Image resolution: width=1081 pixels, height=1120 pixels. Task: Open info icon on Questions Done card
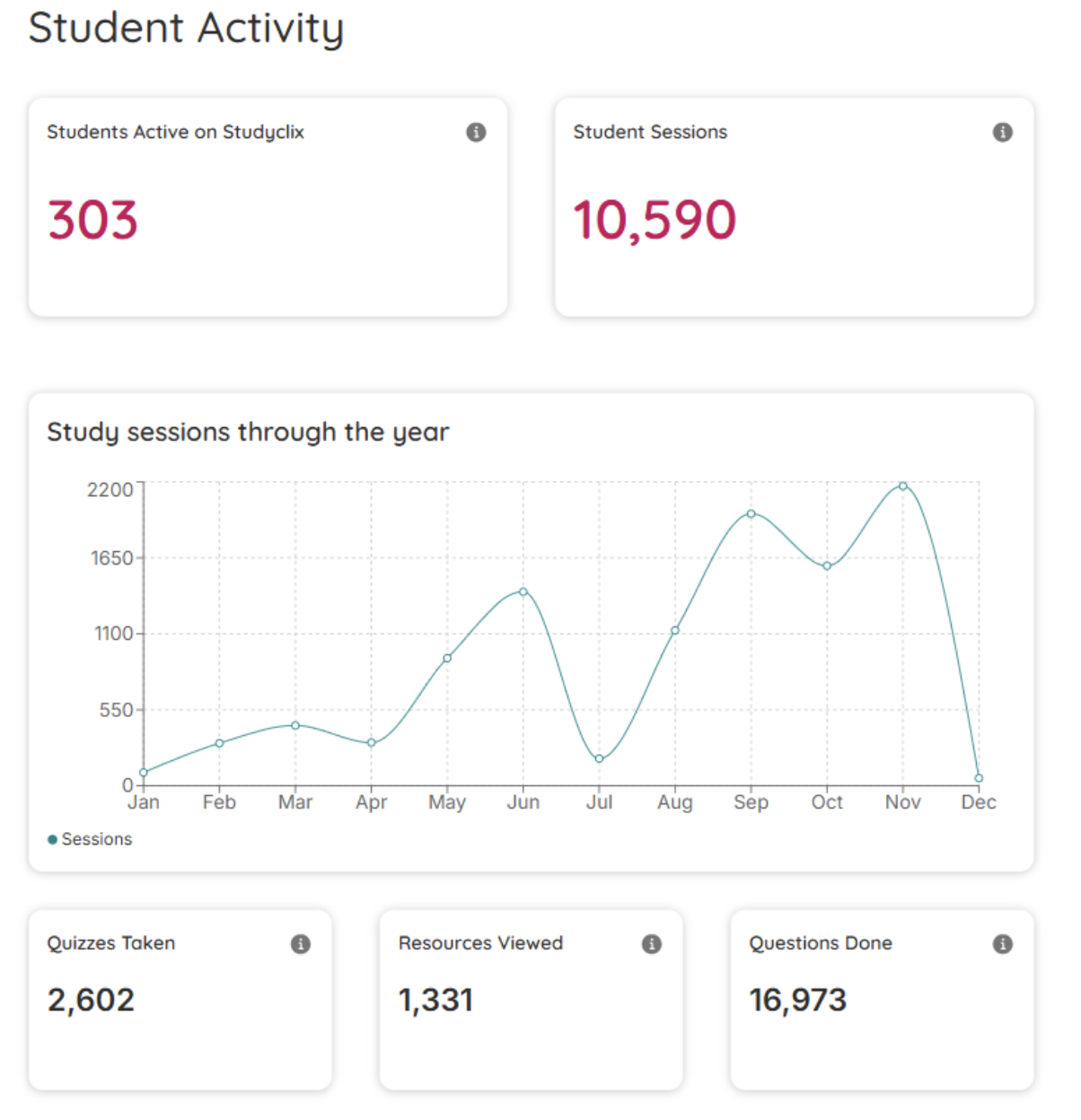1003,944
